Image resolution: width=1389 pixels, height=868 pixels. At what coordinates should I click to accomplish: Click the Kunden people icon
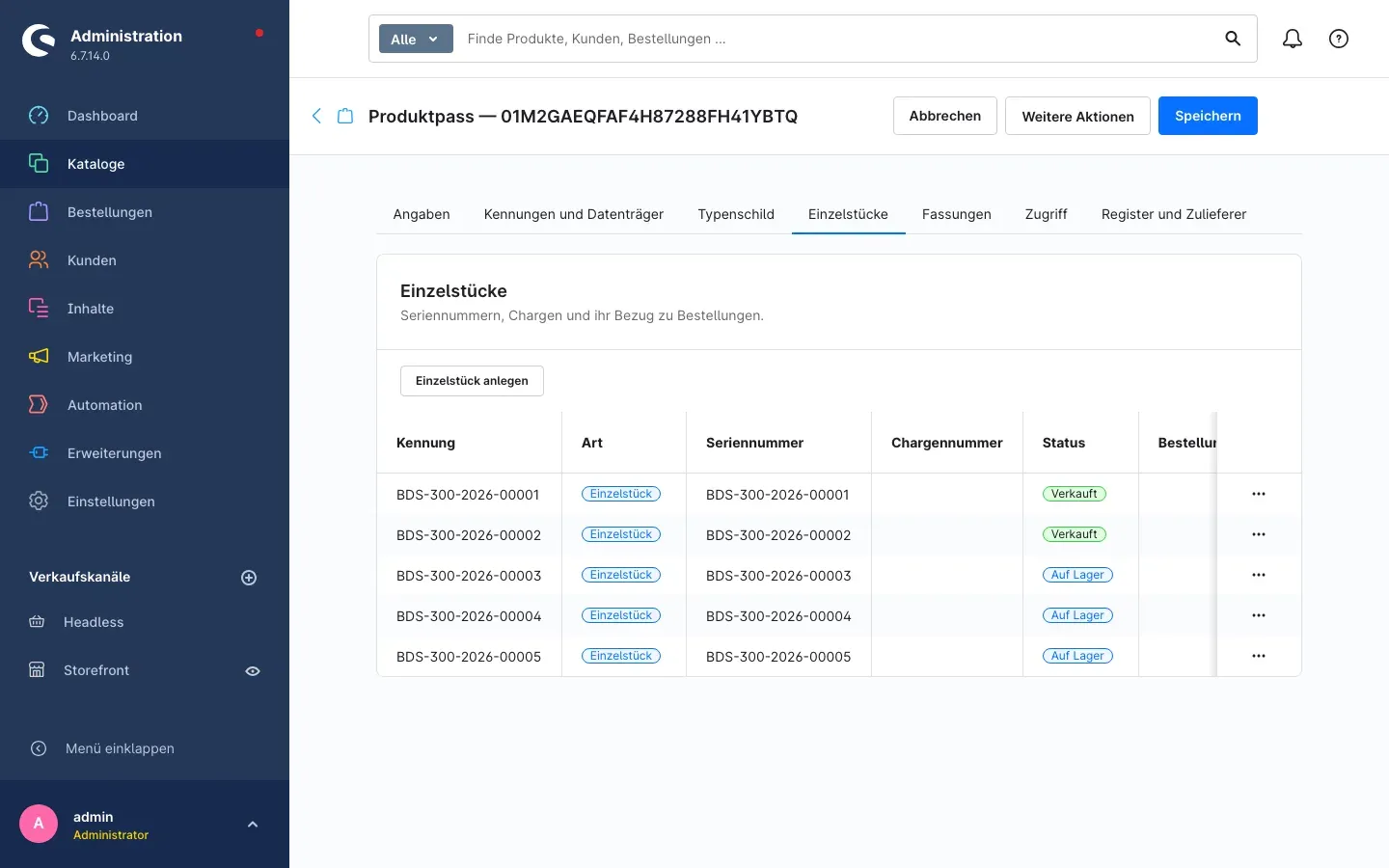coord(39,260)
